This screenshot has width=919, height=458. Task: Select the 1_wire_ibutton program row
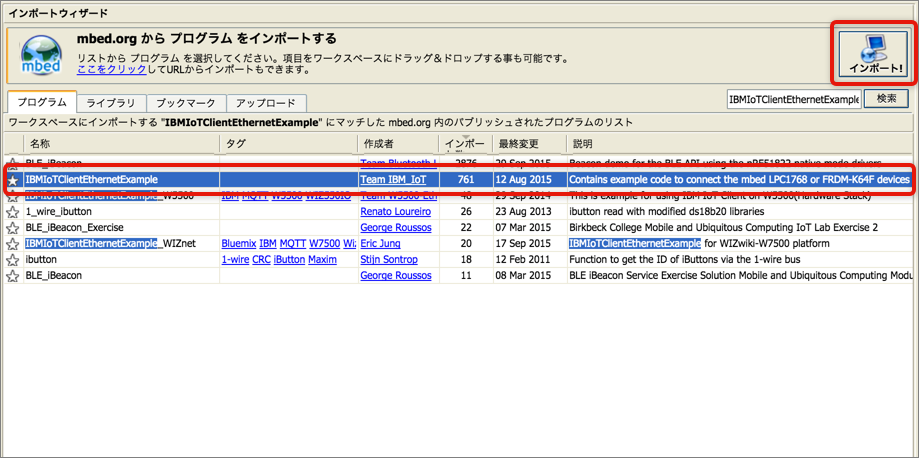457,211
